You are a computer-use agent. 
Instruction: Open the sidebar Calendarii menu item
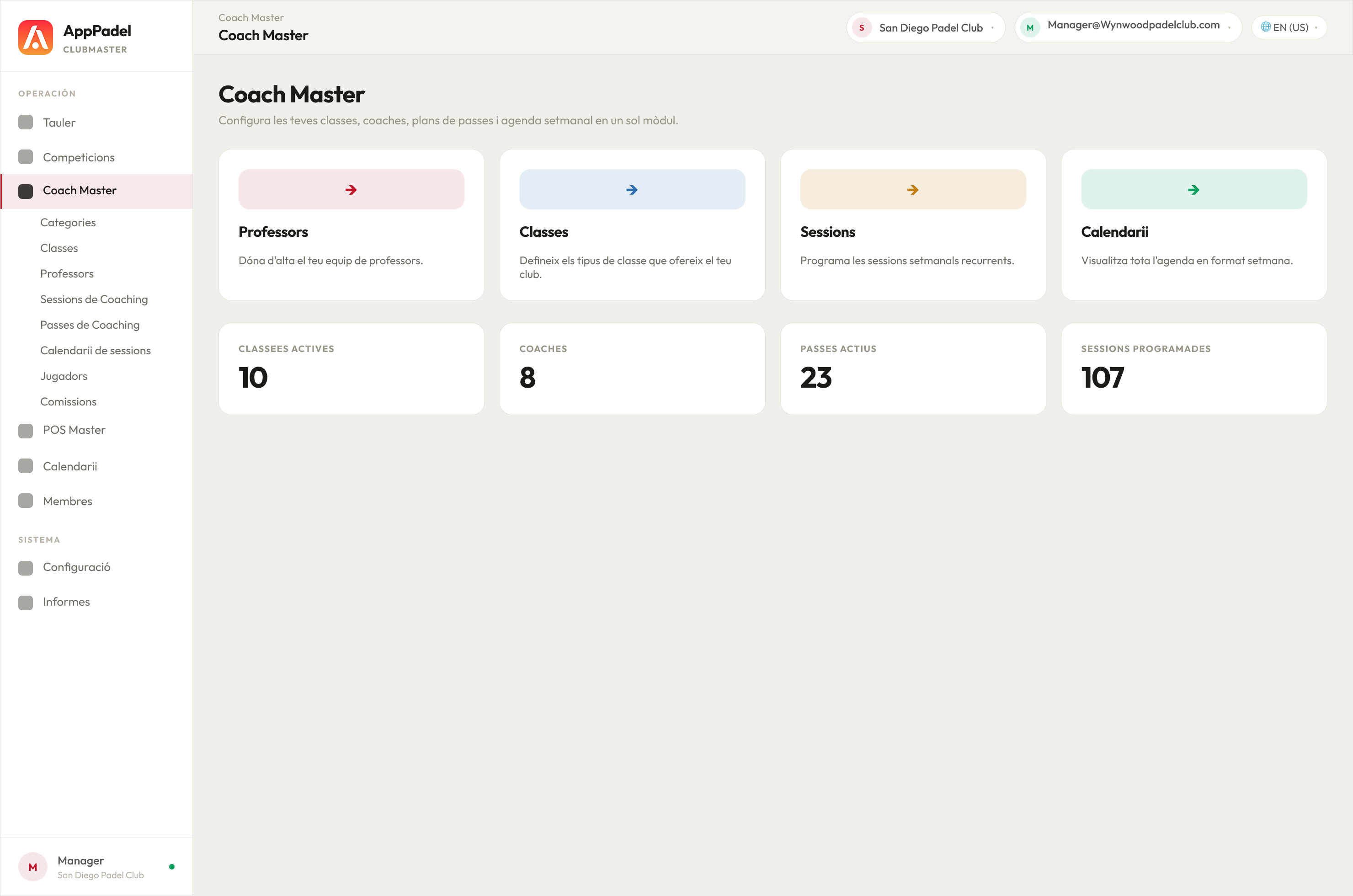[96, 466]
